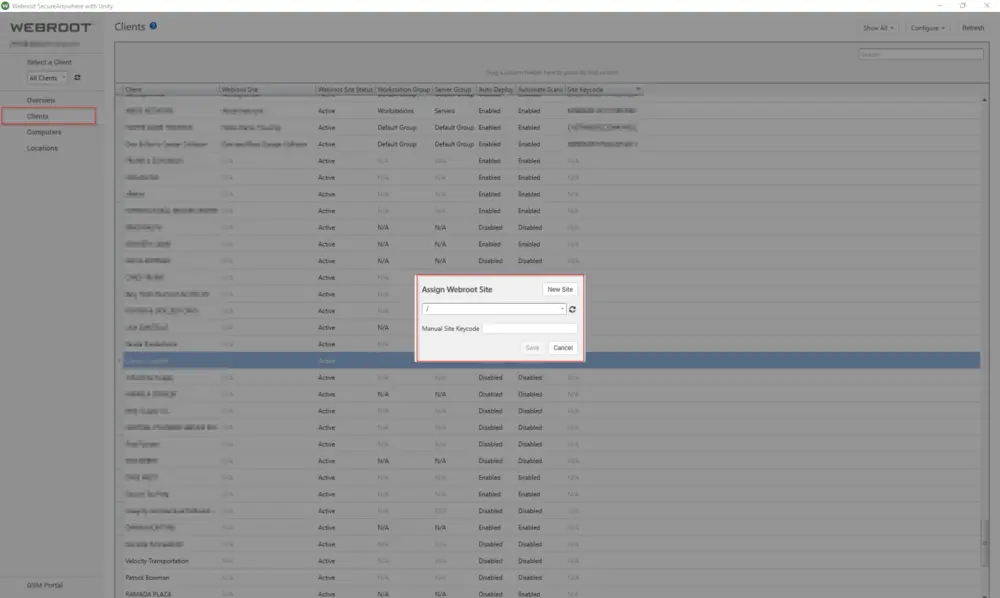Select Clients in the left sidebar

(38, 116)
